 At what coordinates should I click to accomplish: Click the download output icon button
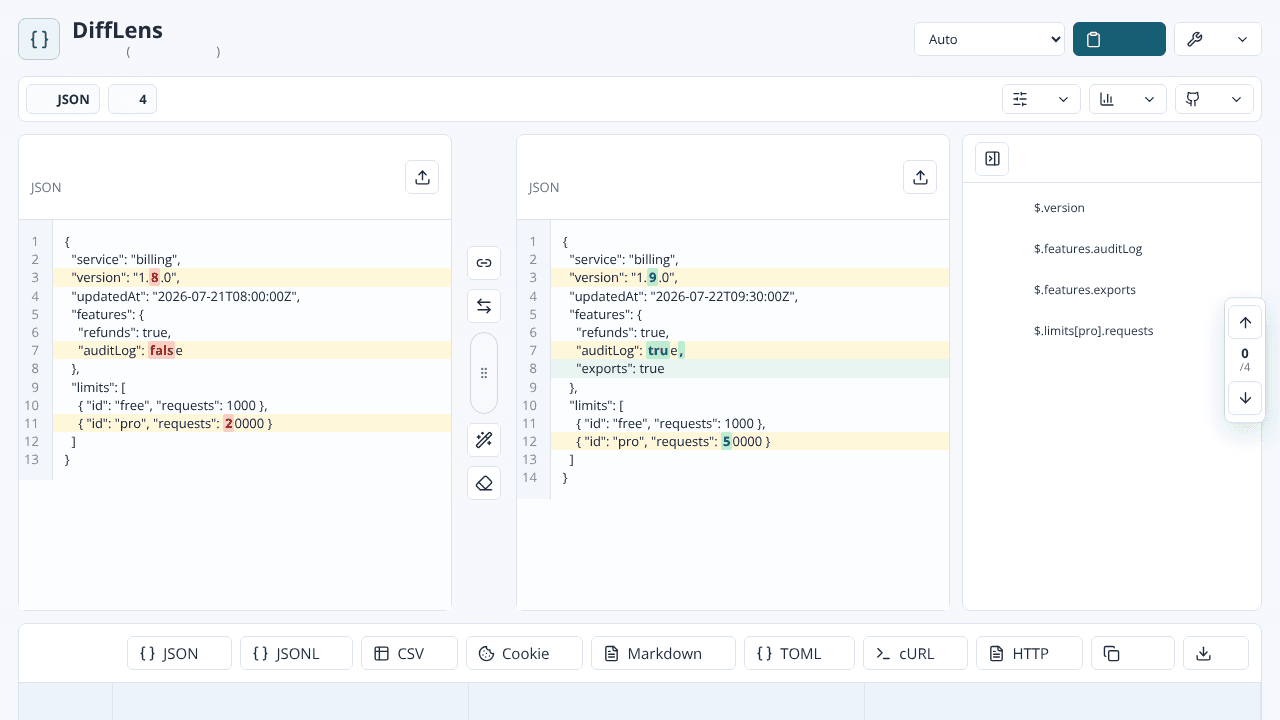[x=1215, y=653]
